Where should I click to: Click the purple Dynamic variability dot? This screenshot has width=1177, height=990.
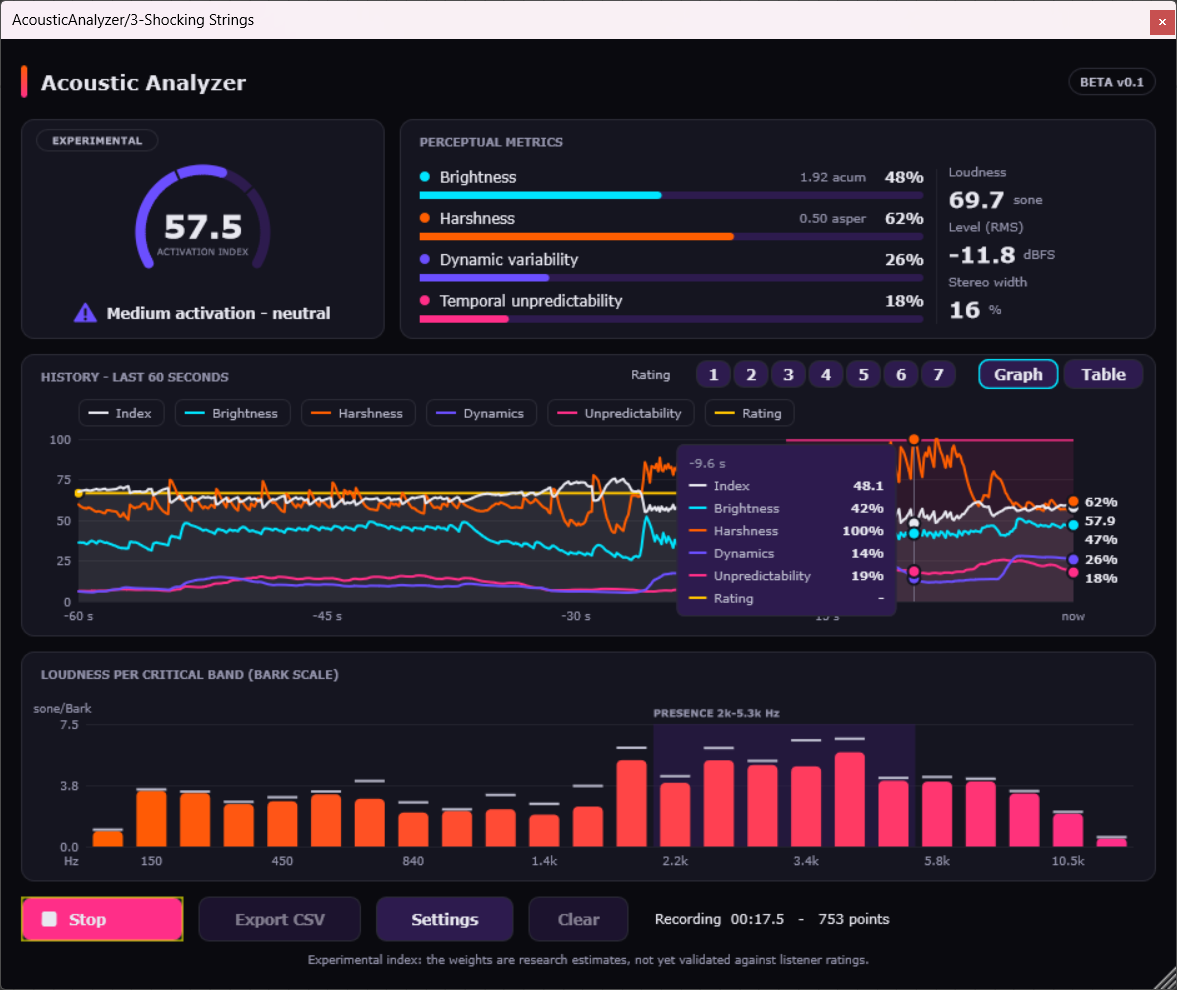coord(425,260)
